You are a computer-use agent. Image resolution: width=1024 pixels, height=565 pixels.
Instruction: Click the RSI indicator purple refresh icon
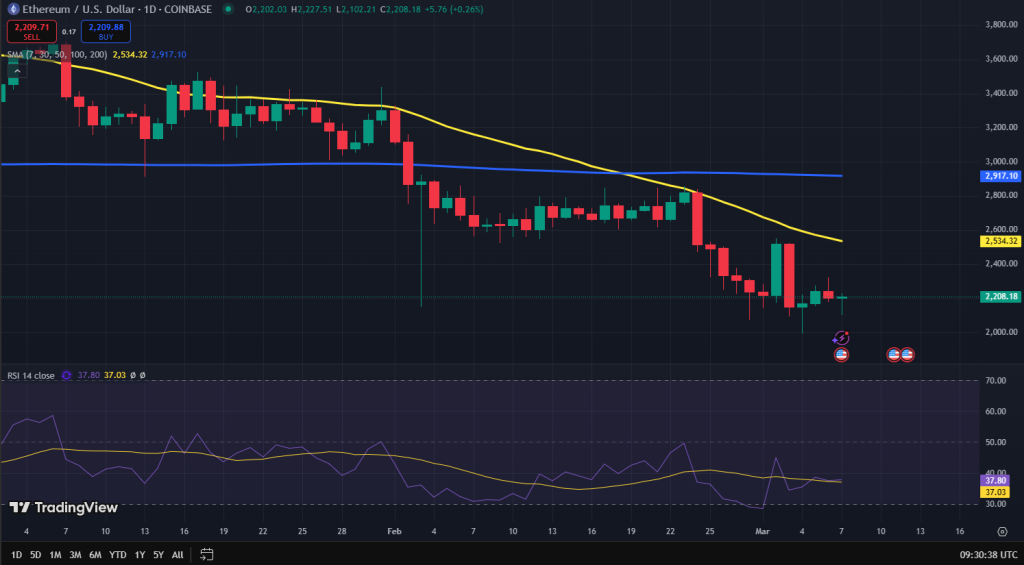pyautogui.click(x=66, y=376)
